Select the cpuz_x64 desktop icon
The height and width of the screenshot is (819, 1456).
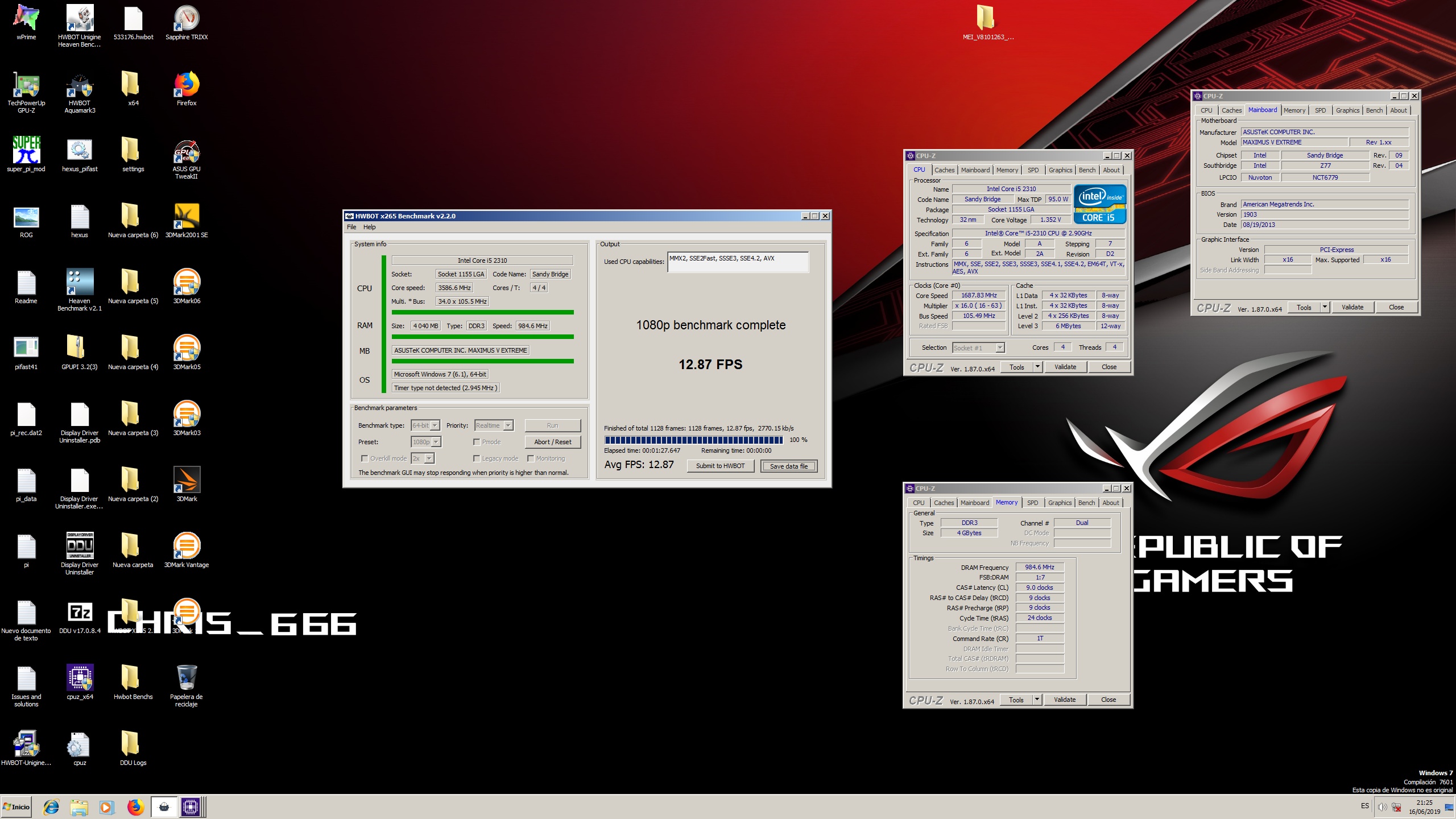(80, 682)
